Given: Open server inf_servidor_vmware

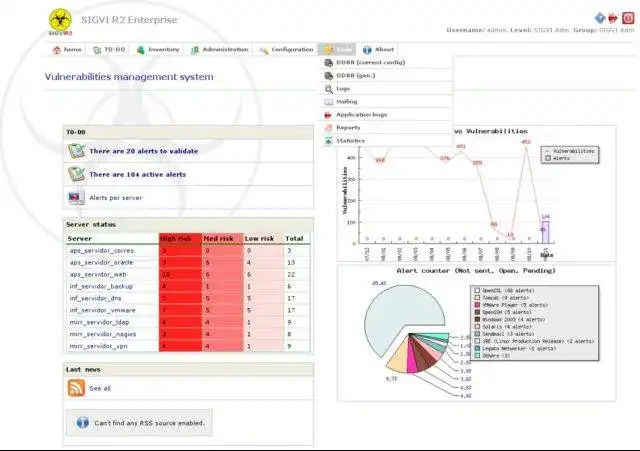Looking at the screenshot, I should [102, 310].
